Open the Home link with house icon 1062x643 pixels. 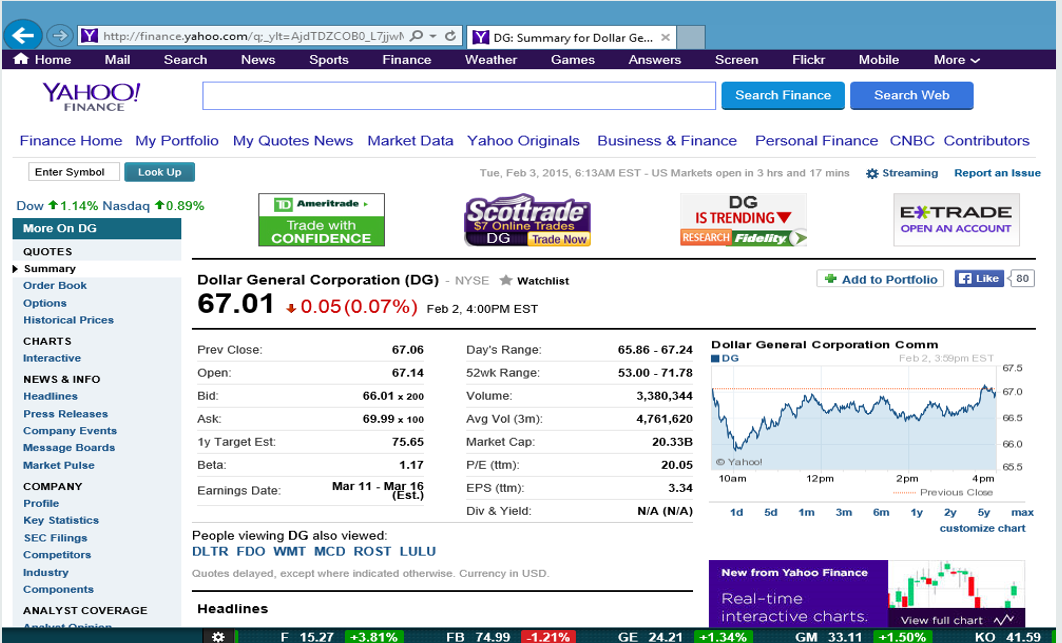click(42, 60)
